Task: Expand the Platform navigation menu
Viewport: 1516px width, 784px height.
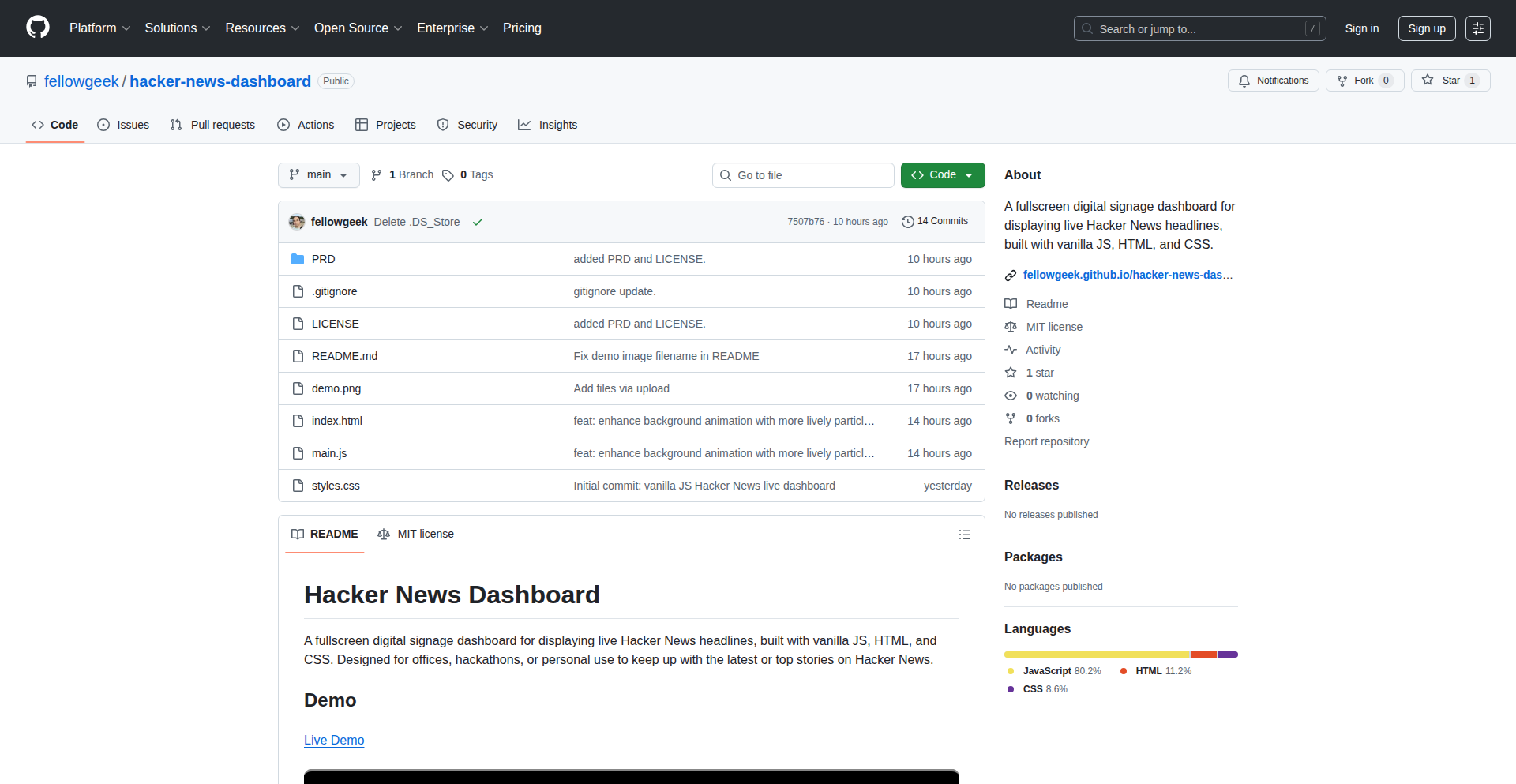Action: coord(99,28)
